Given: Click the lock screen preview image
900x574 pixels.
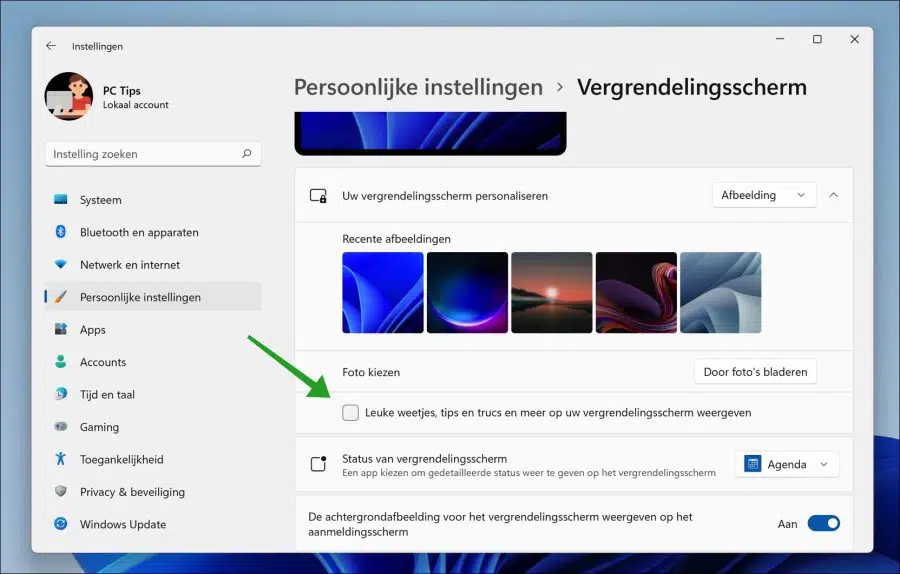Looking at the screenshot, I should tap(430, 133).
